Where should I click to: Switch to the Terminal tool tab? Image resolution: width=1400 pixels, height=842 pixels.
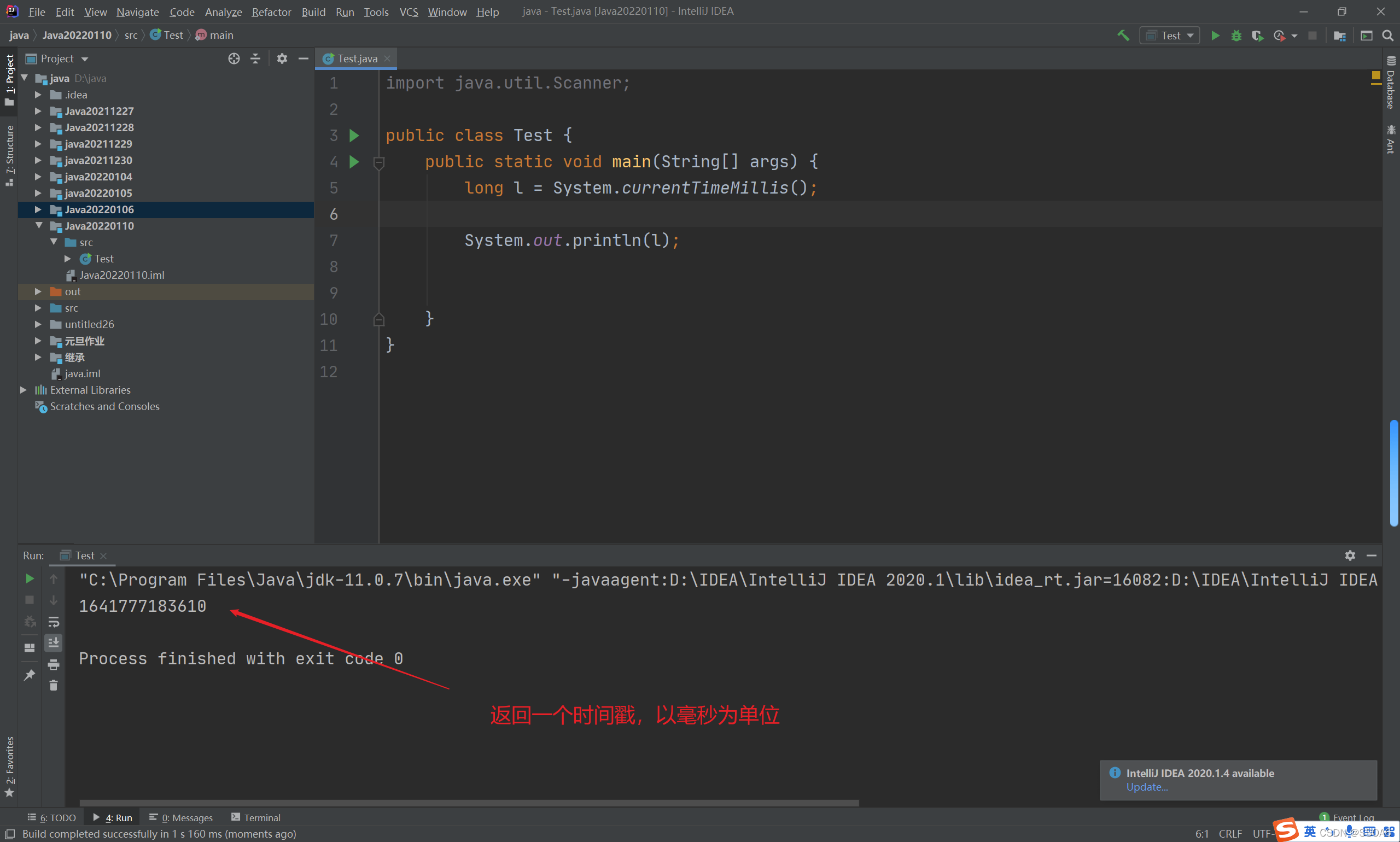pos(255,817)
